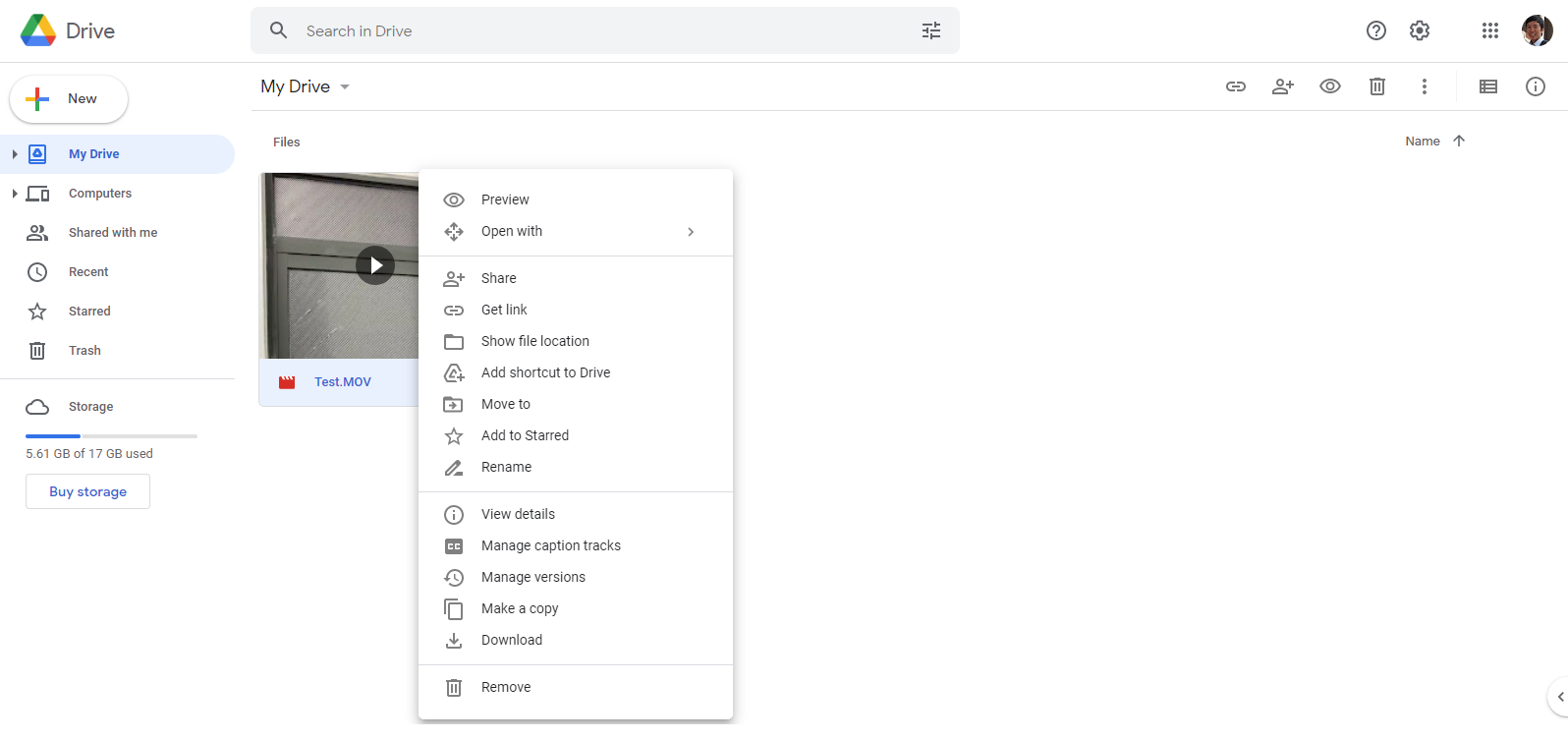Viewport: 1568px width, 741px height.
Task: Choose Manage versions
Action: (576, 577)
